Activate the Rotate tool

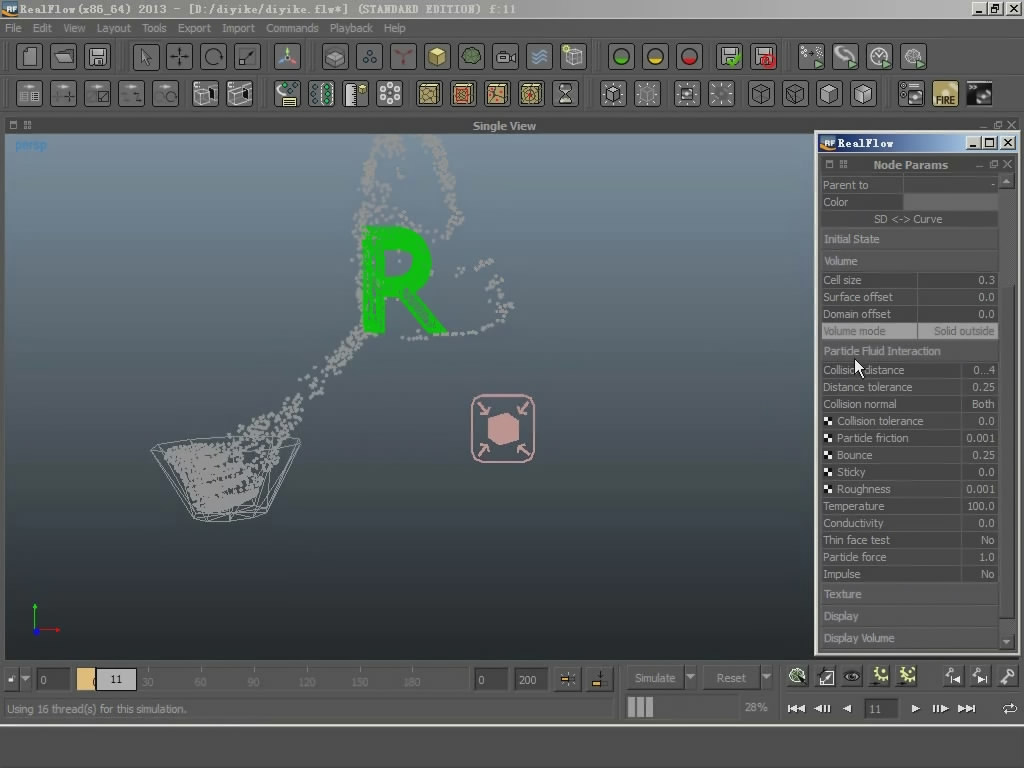tap(214, 57)
